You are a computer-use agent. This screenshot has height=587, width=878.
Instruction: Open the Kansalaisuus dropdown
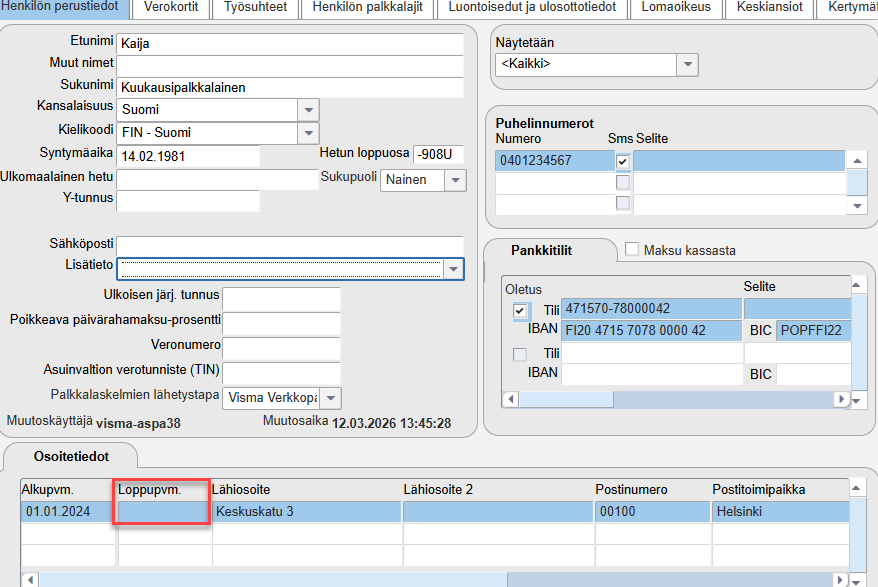click(x=309, y=110)
